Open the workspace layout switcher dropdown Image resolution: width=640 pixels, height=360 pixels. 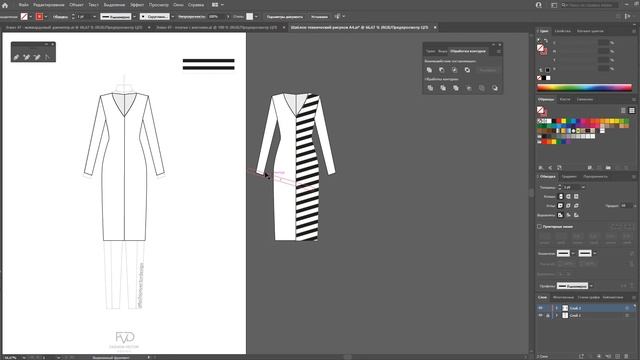(218, 5)
